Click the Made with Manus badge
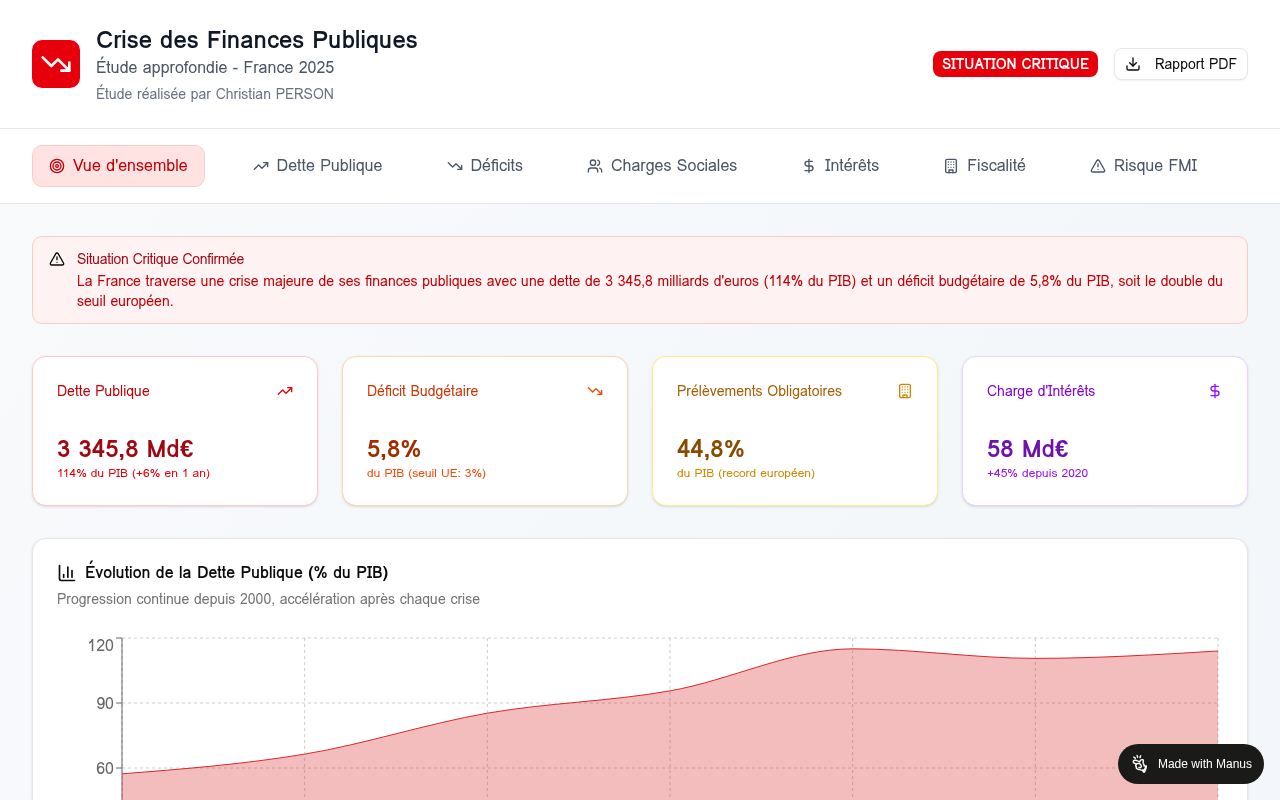The height and width of the screenshot is (800, 1280). 1191,764
